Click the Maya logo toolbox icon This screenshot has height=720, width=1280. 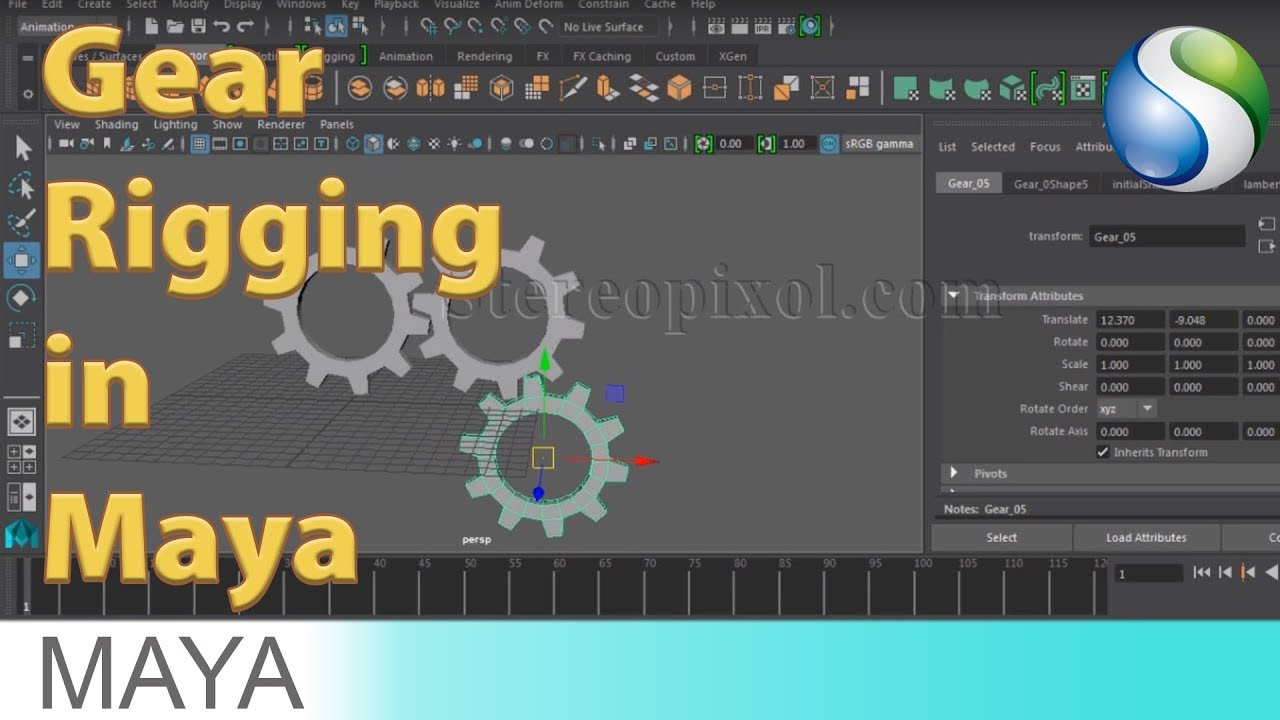pos(22,534)
